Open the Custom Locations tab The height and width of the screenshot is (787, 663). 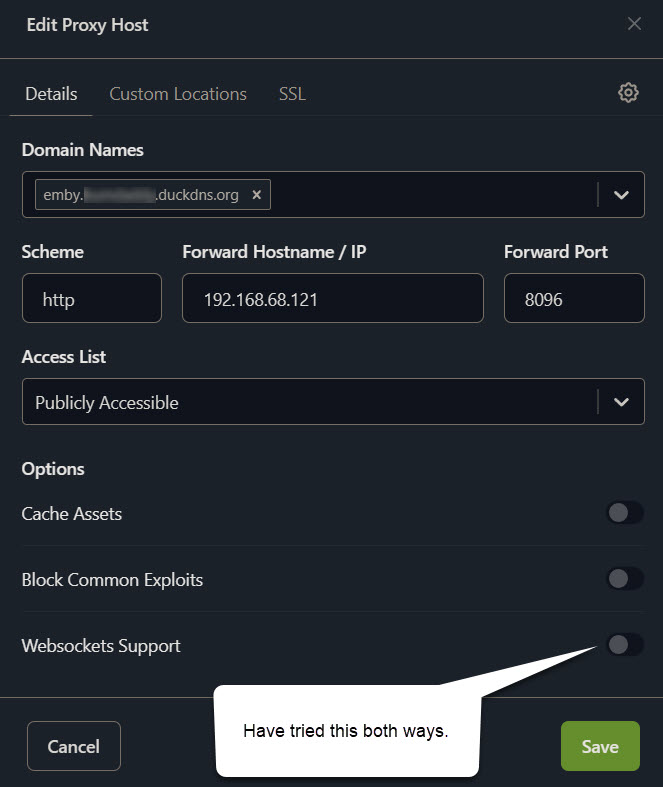pyautogui.click(x=178, y=94)
